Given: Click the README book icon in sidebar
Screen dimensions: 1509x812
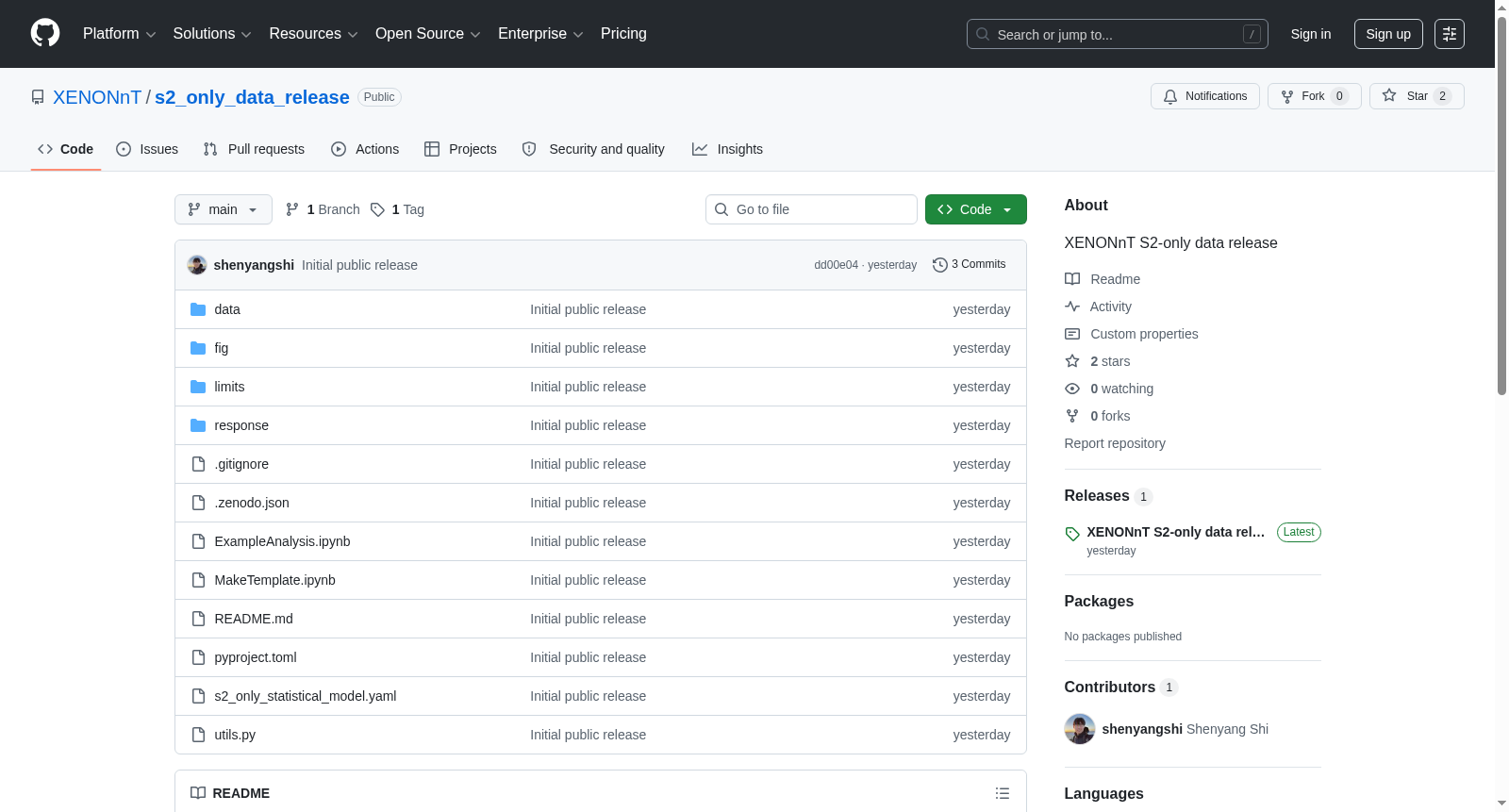Looking at the screenshot, I should pos(1072,279).
